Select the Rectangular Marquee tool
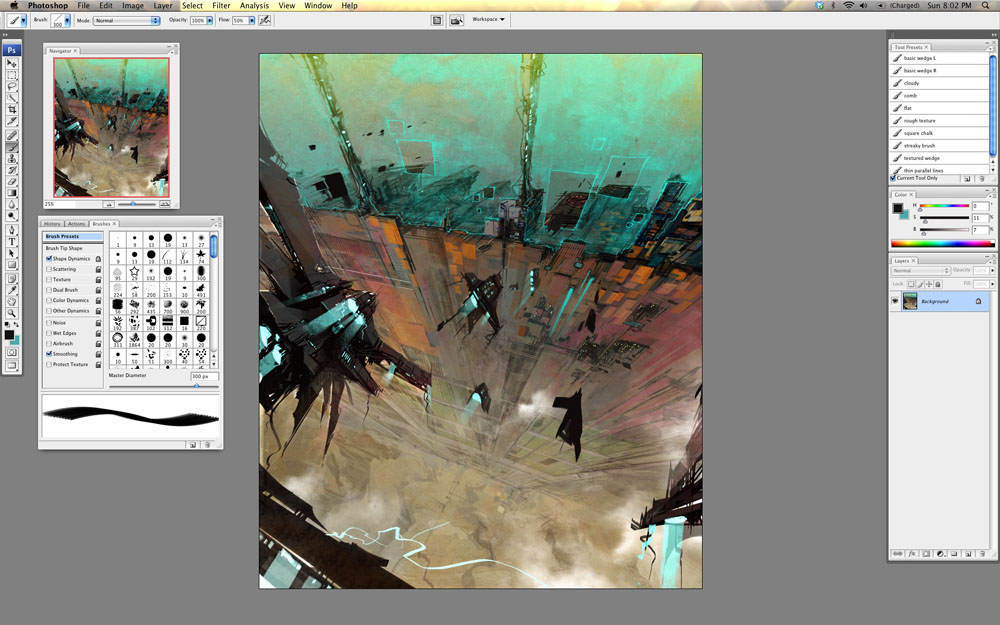 11,75
